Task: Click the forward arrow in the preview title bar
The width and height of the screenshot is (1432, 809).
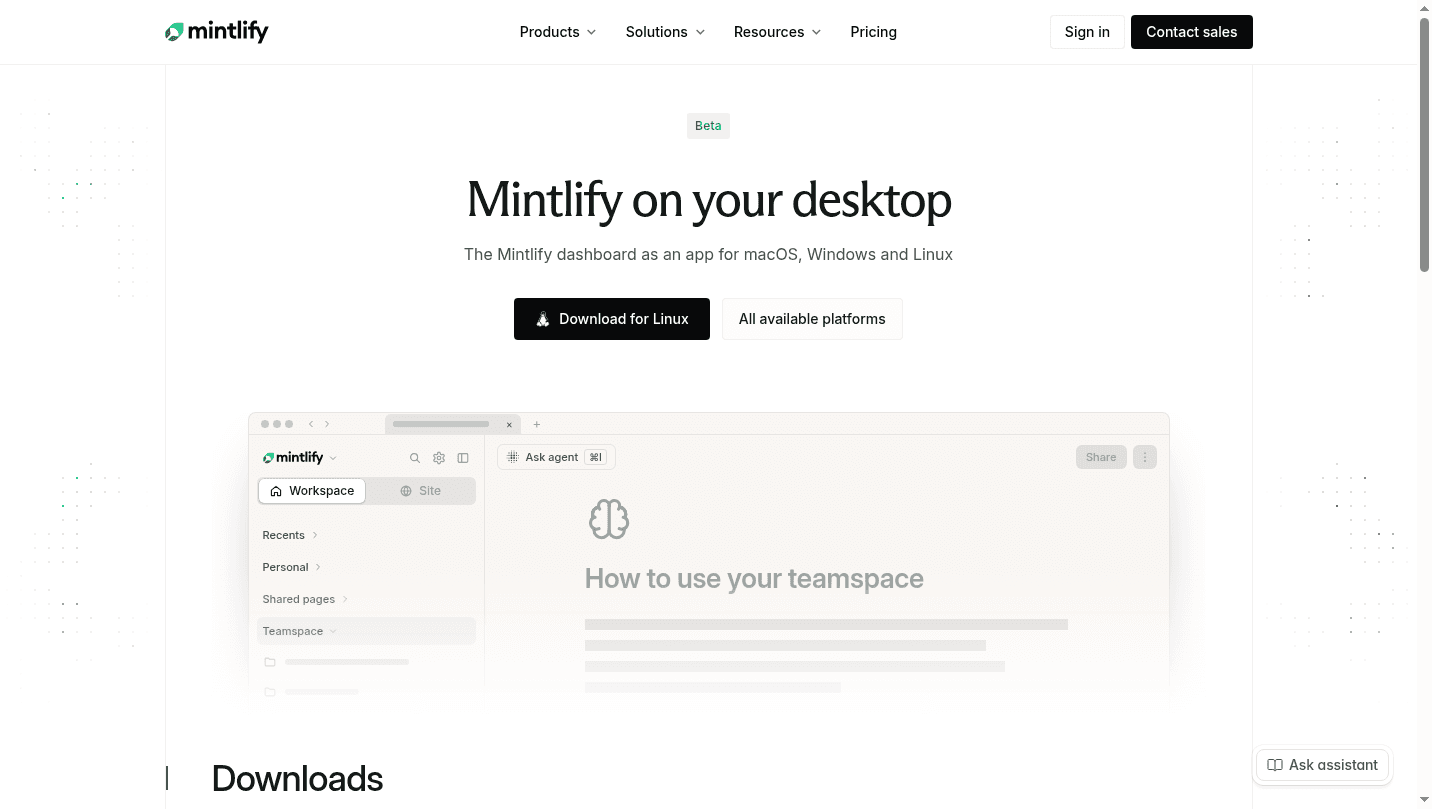Action: point(327,424)
